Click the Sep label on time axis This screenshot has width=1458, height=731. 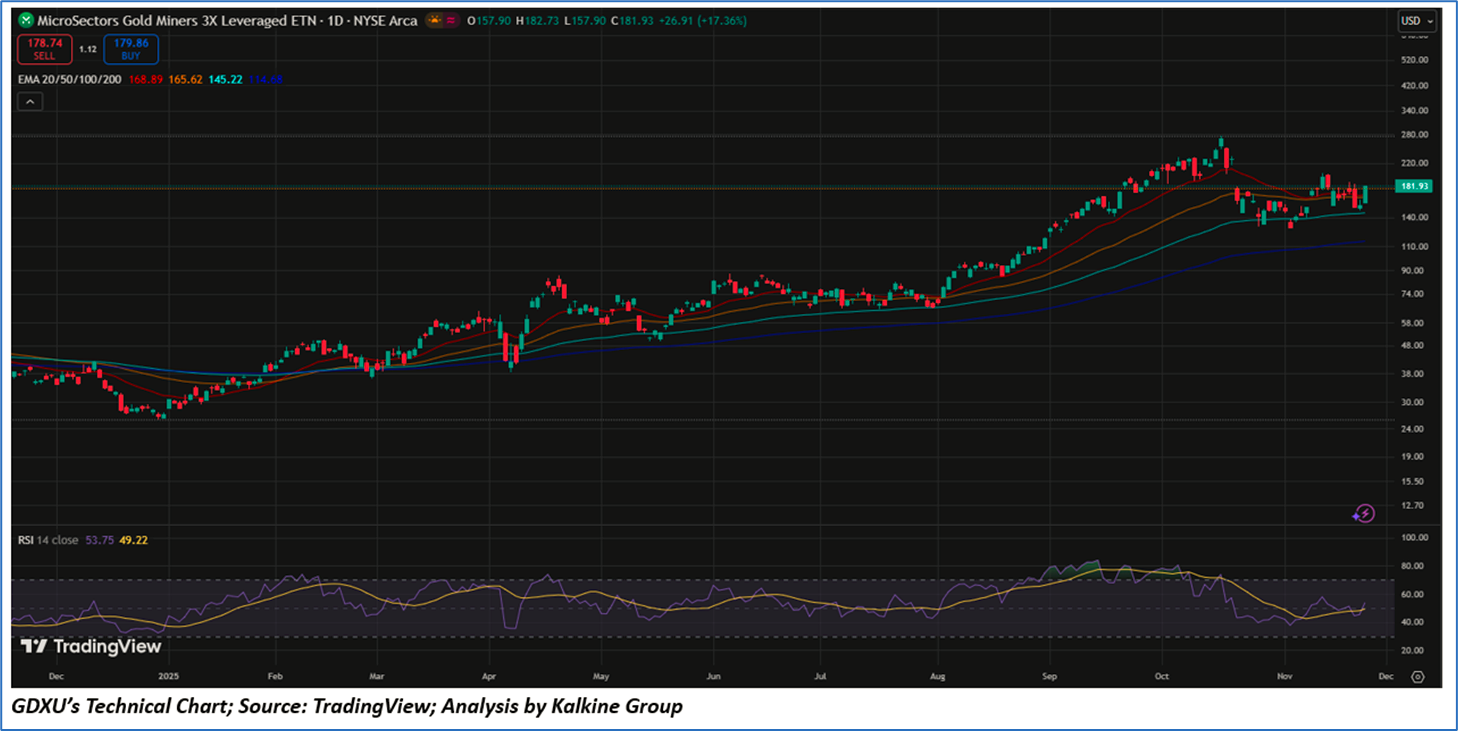(x=1048, y=677)
